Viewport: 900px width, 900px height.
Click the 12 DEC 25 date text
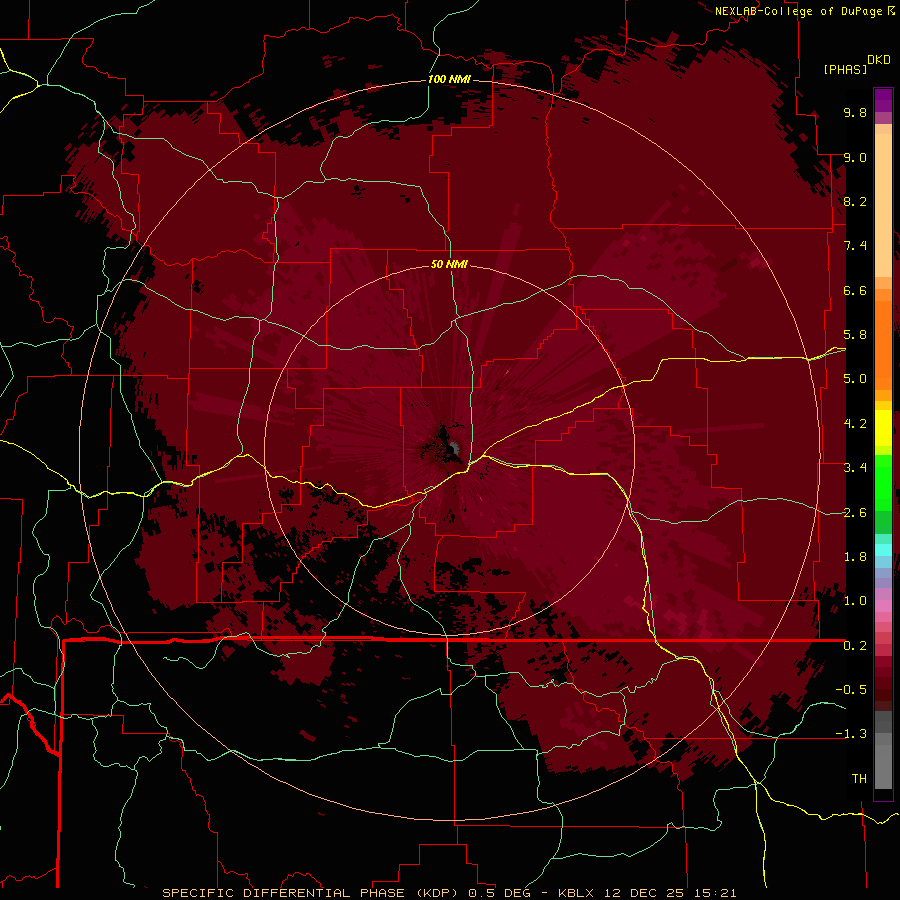point(645,893)
